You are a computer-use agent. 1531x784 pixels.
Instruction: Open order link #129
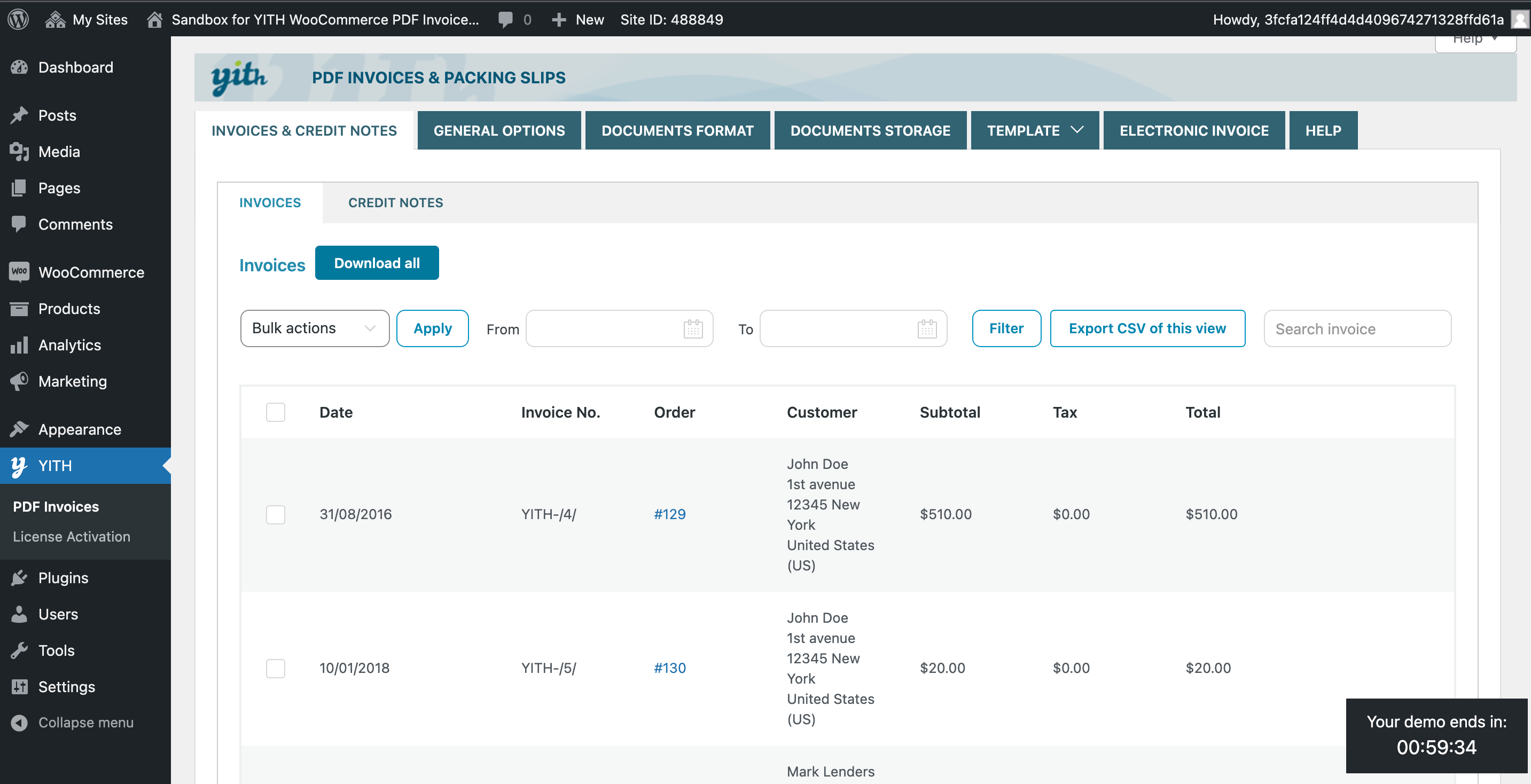coord(670,514)
